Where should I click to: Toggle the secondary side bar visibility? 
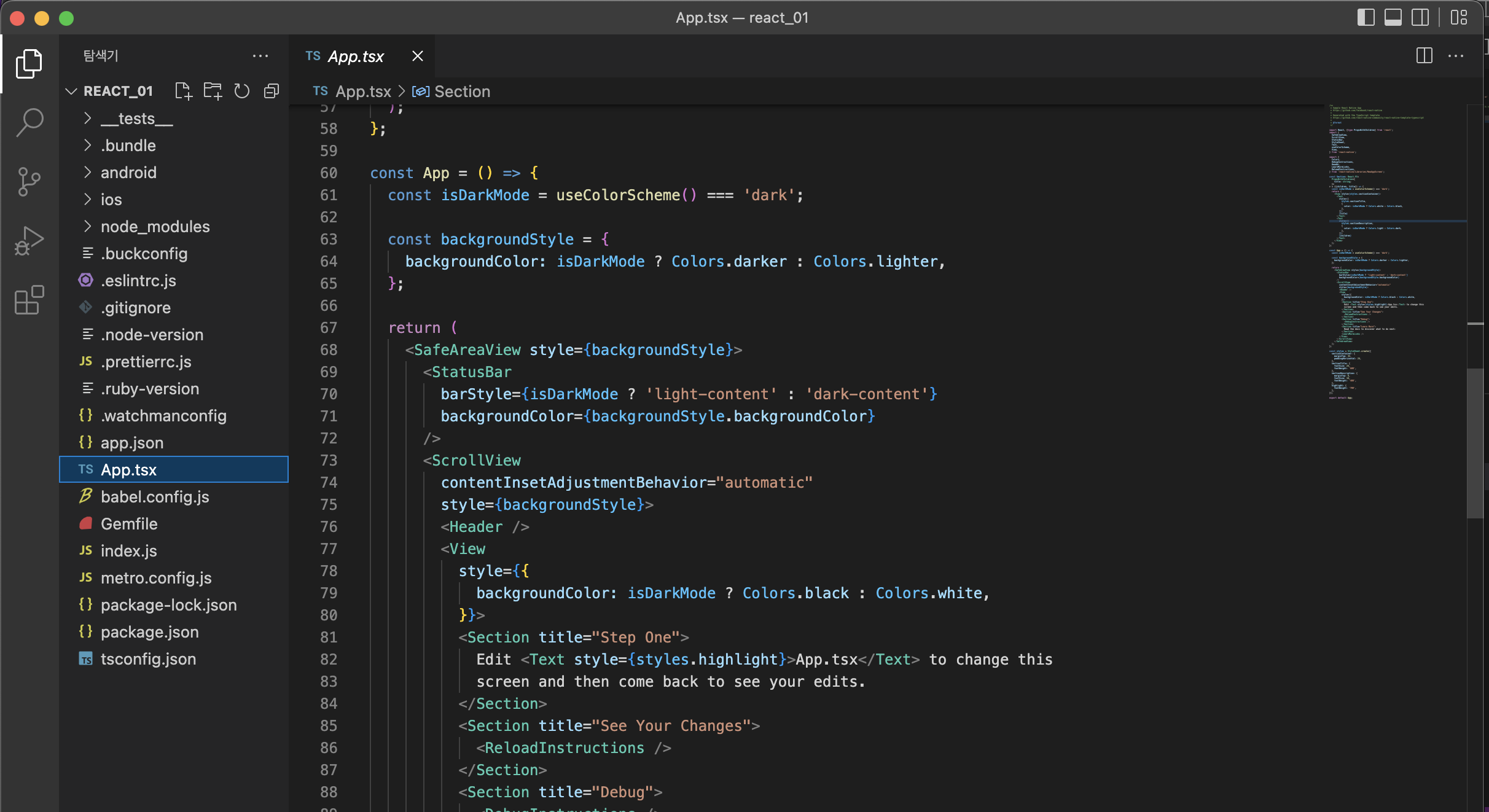(x=1420, y=18)
